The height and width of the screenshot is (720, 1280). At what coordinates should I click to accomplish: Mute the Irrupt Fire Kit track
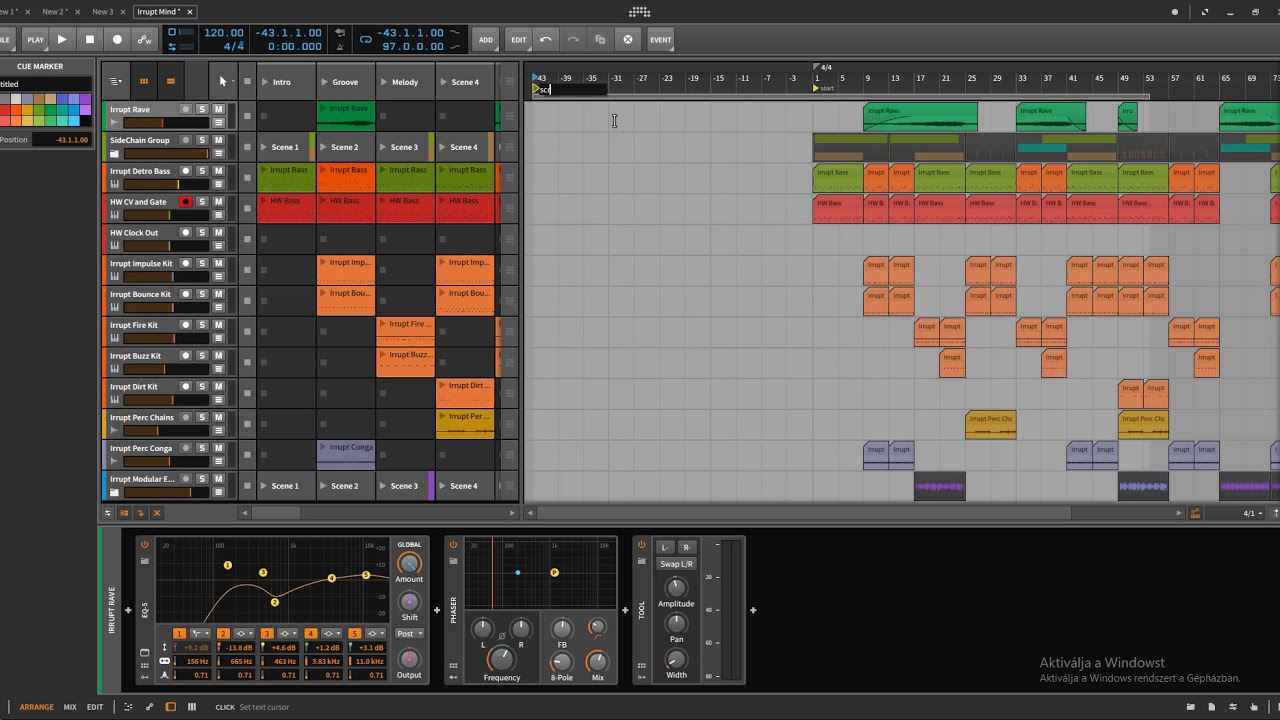click(218, 325)
